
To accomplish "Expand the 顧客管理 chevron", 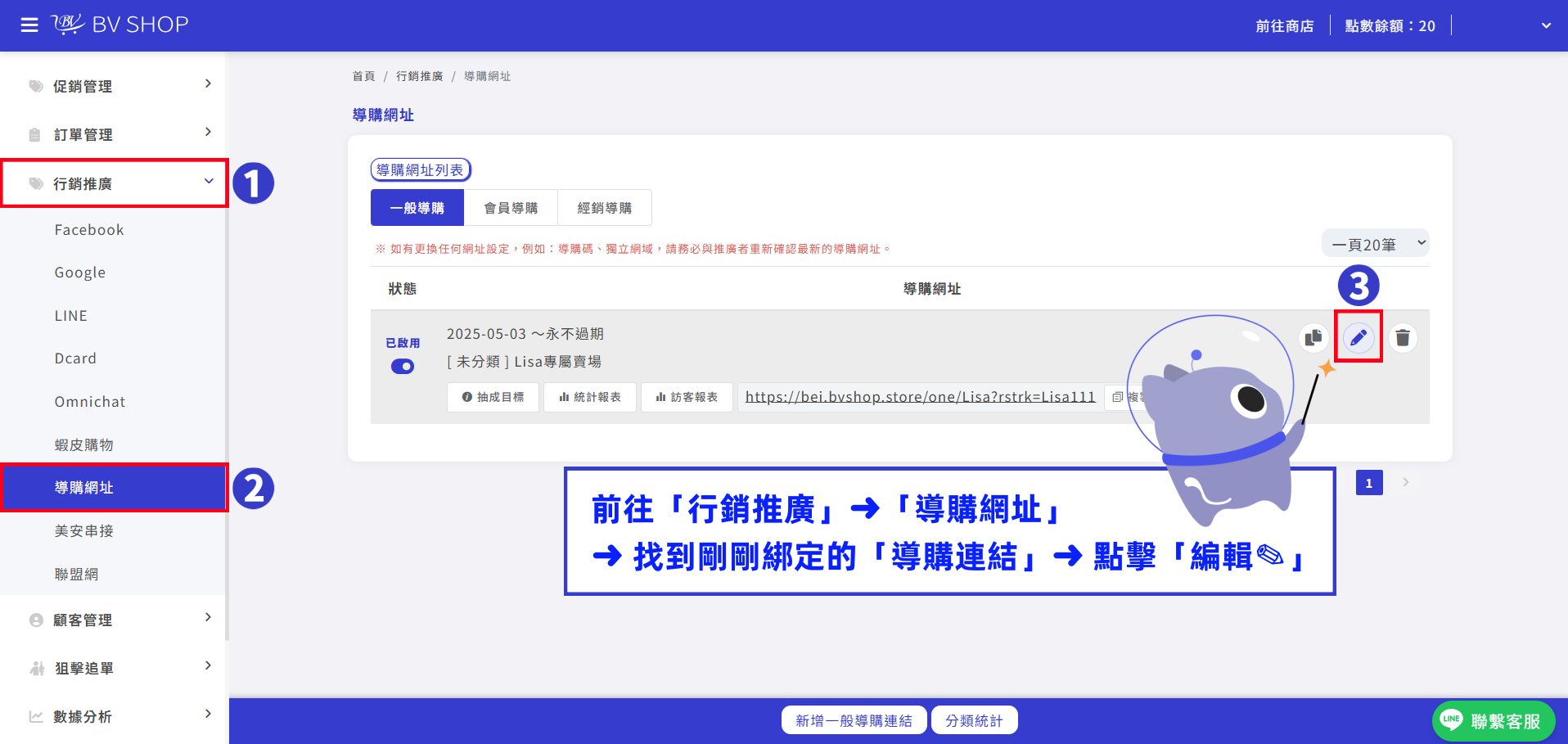I will [x=208, y=617].
